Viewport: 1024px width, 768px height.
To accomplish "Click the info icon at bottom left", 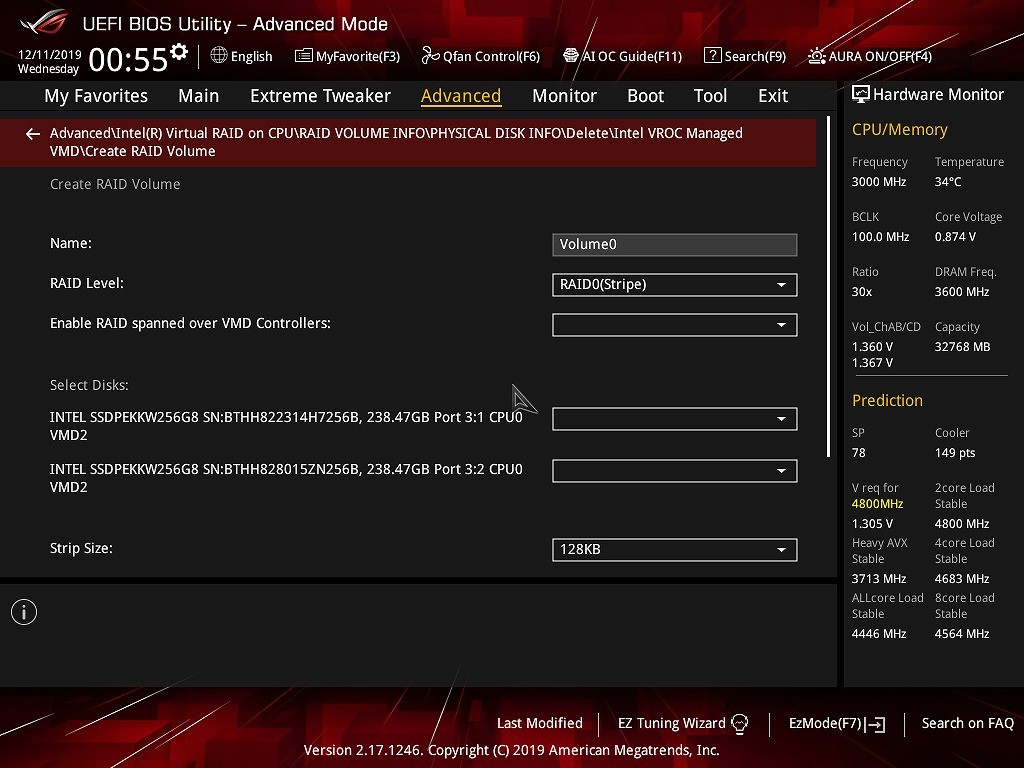I will pyautogui.click(x=24, y=612).
